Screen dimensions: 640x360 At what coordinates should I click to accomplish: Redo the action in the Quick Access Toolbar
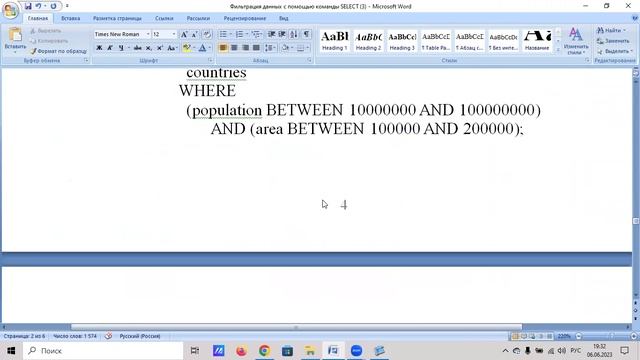point(53,6)
